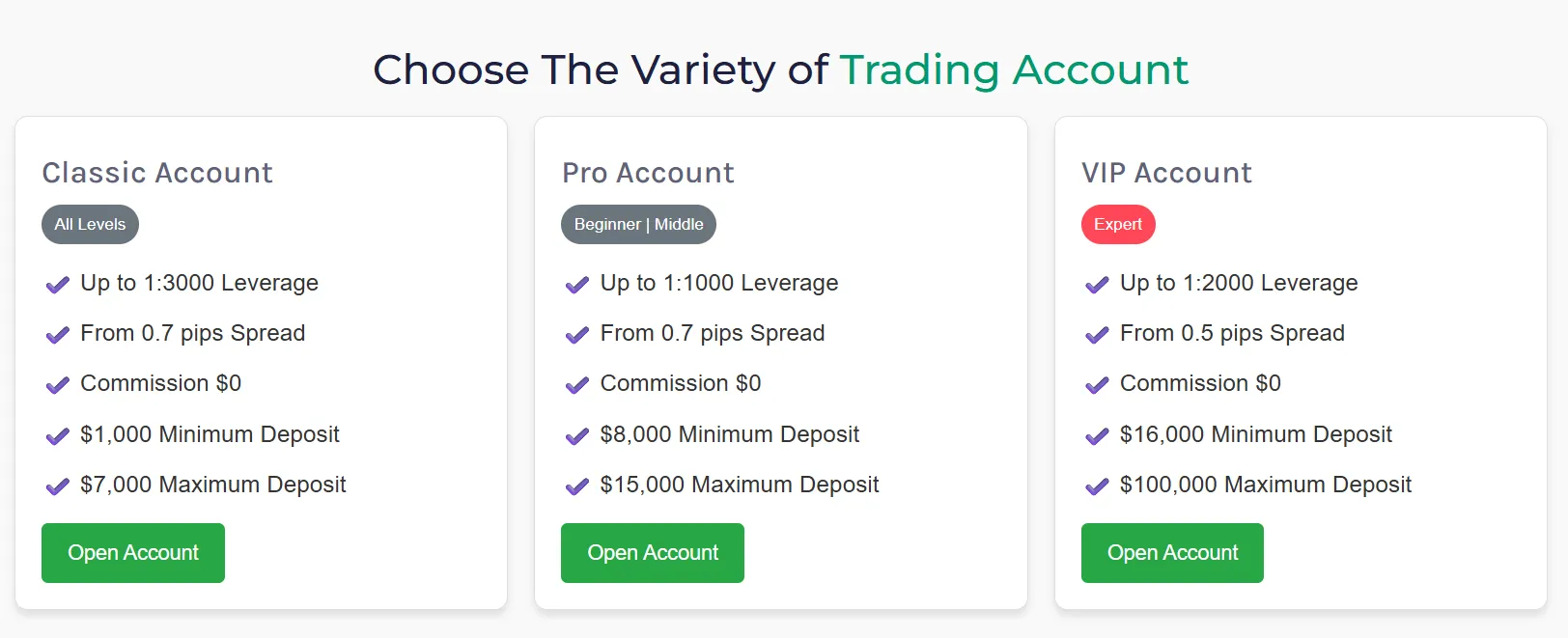The width and height of the screenshot is (1568, 638).
Task: Click checkmark next to Classic $1,000 Minimum Deposit
Action: click(x=58, y=436)
